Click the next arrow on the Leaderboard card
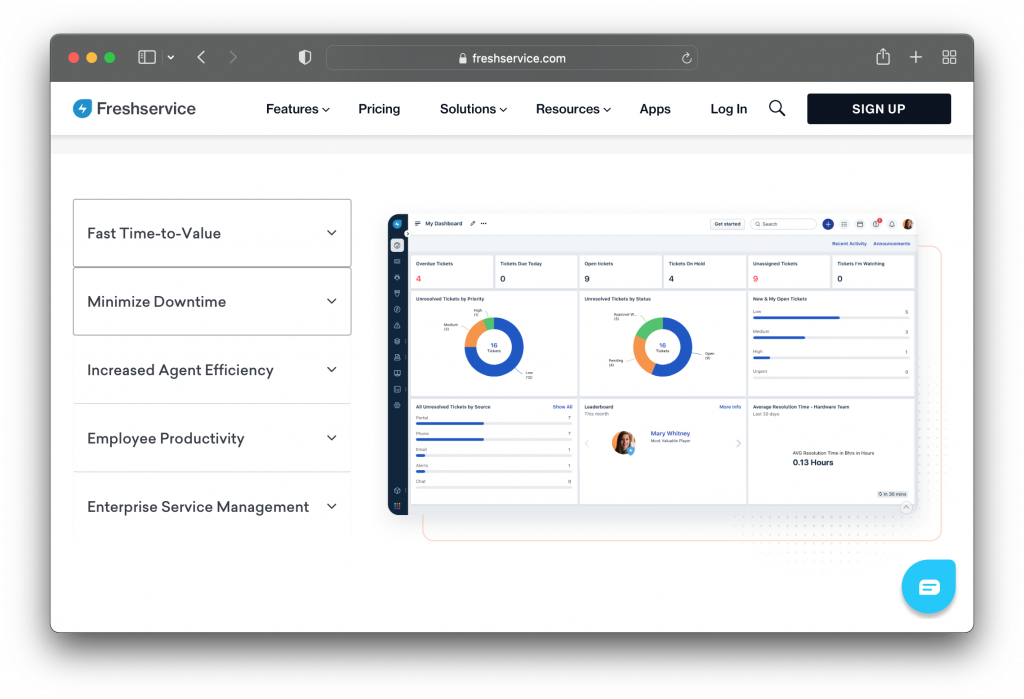 (739, 444)
